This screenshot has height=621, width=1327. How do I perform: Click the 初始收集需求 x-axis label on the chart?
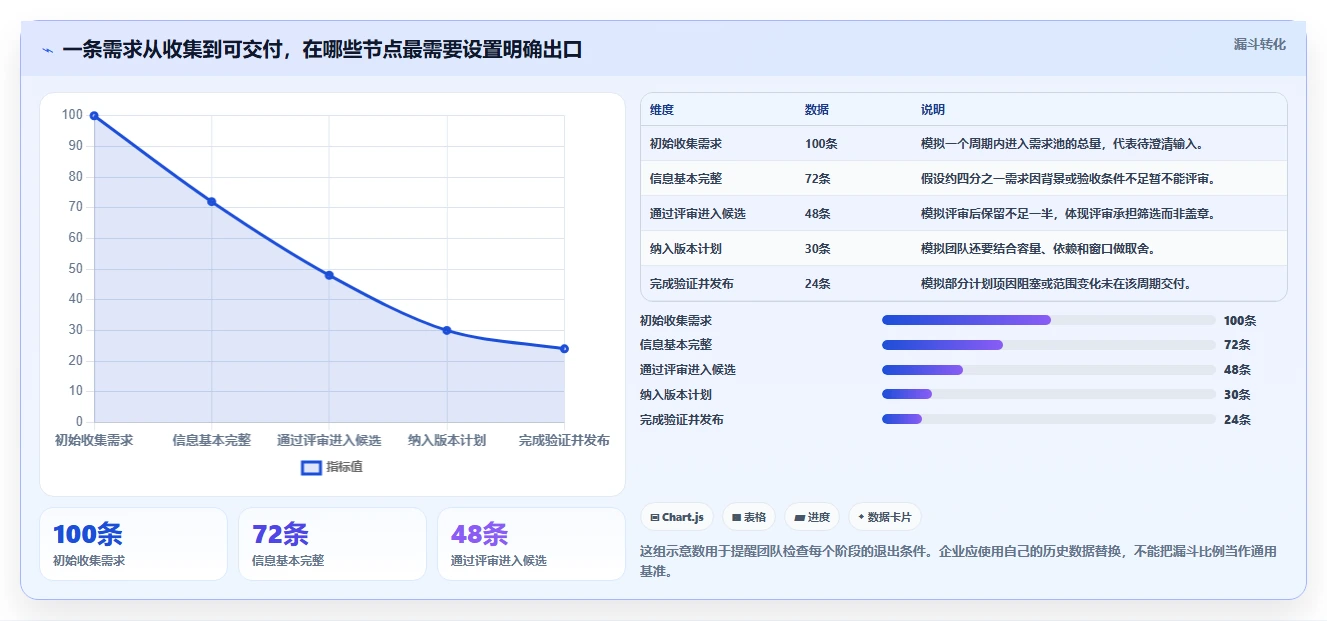(x=94, y=440)
